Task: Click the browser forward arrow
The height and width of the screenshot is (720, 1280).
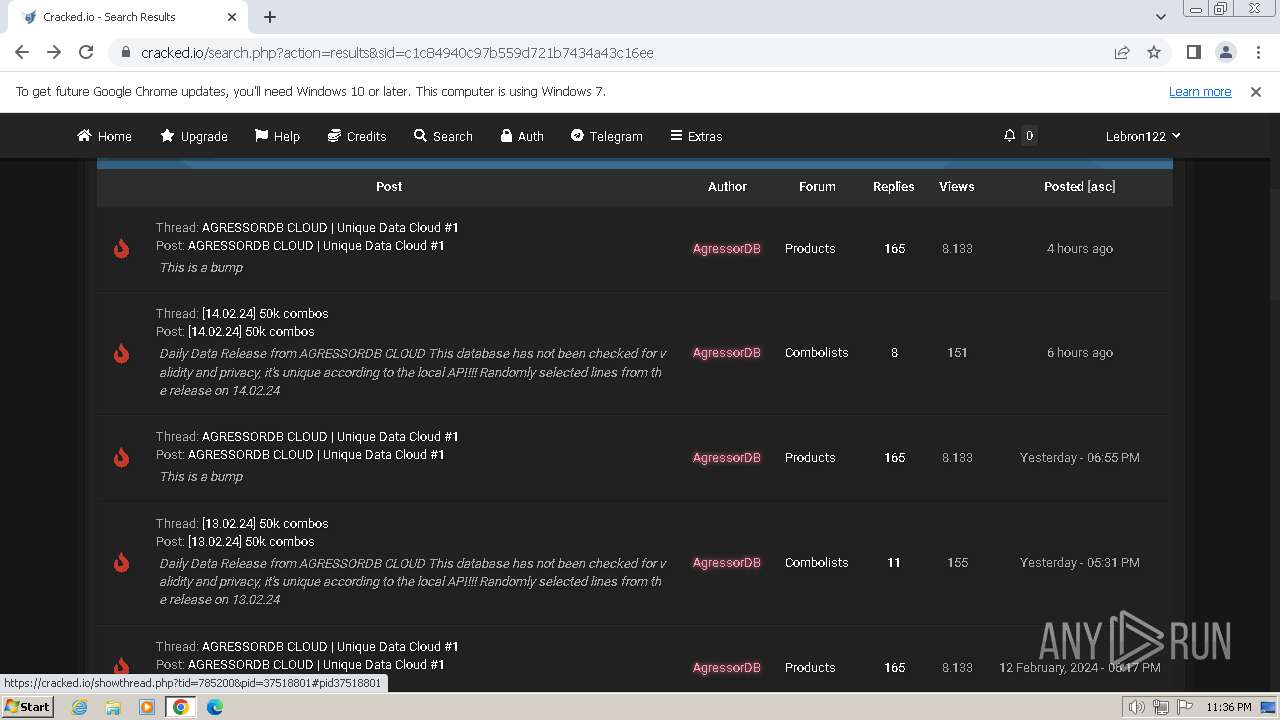Action: [x=54, y=52]
